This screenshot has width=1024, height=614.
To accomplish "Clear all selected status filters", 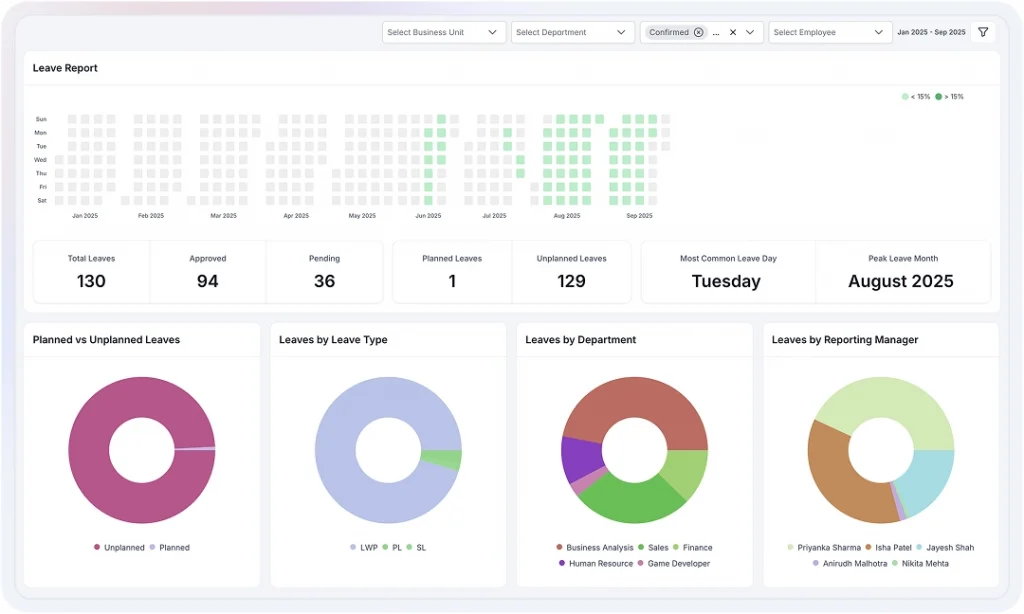I will click(x=732, y=32).
